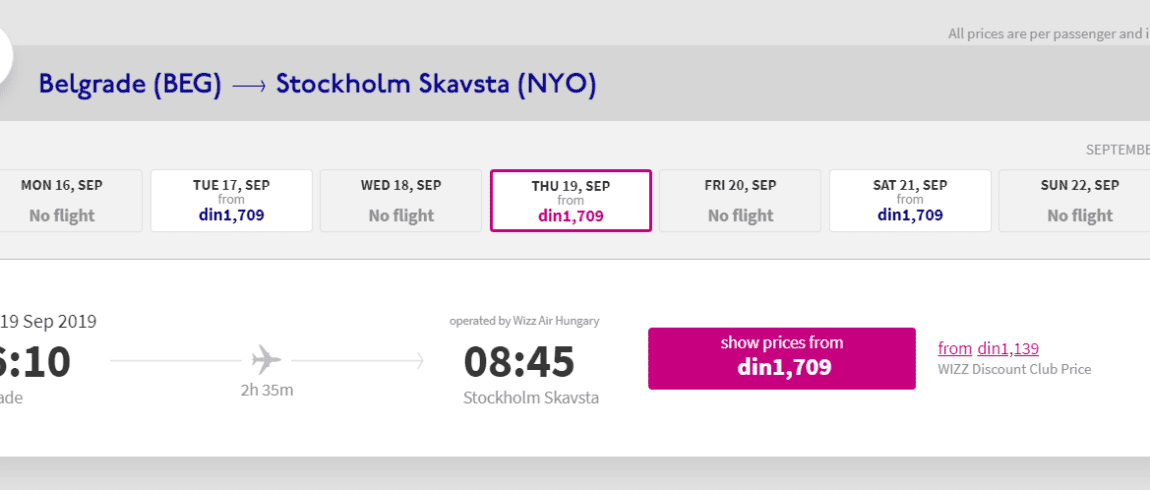
Task: Click the 08:45 arrival time
Action: click(519, 362)
